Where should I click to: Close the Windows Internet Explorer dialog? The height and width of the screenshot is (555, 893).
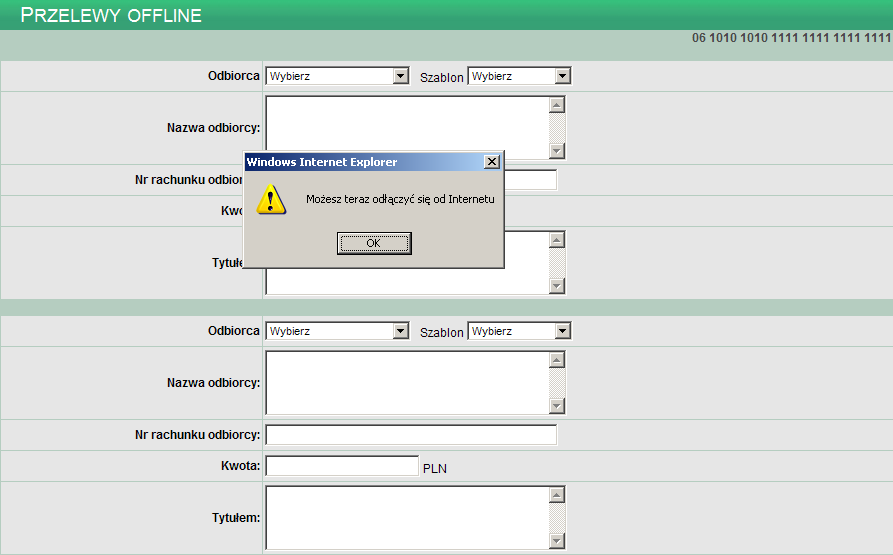pos(491,162)
